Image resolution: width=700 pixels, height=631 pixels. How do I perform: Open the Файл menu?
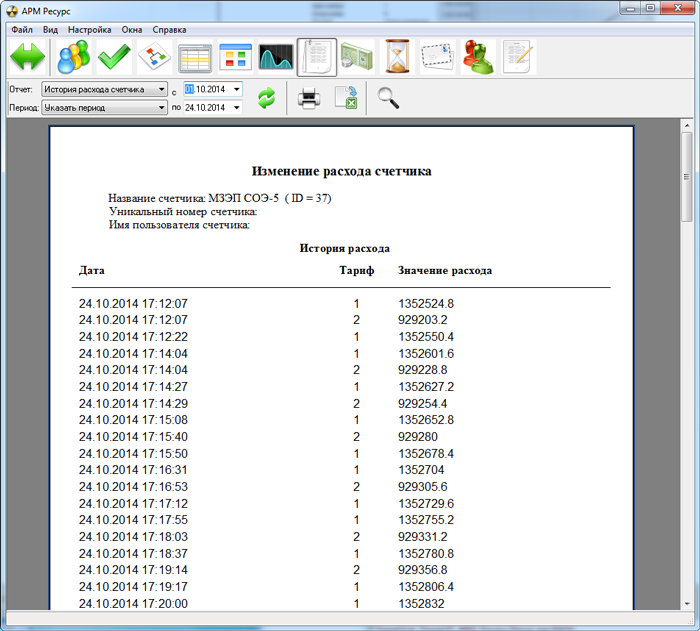22,30
